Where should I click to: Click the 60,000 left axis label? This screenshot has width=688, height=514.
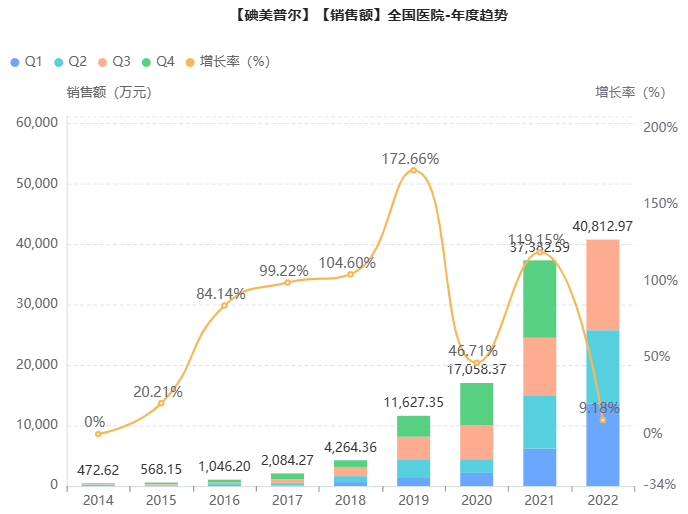[x=37, y=122]
